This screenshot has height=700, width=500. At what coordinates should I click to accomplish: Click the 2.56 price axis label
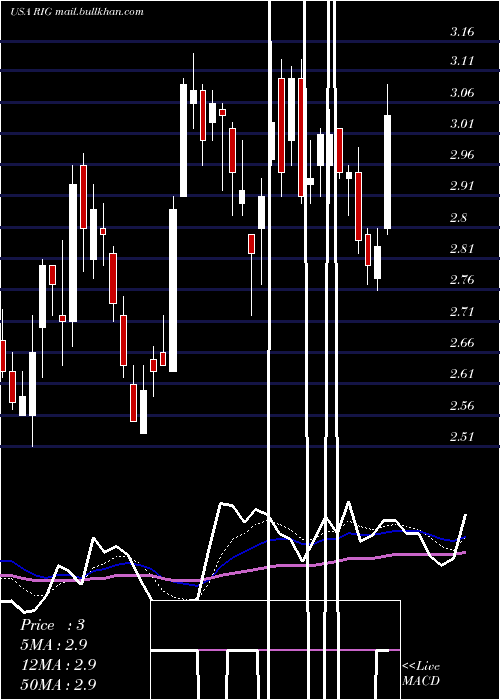(x=462, y=405)
